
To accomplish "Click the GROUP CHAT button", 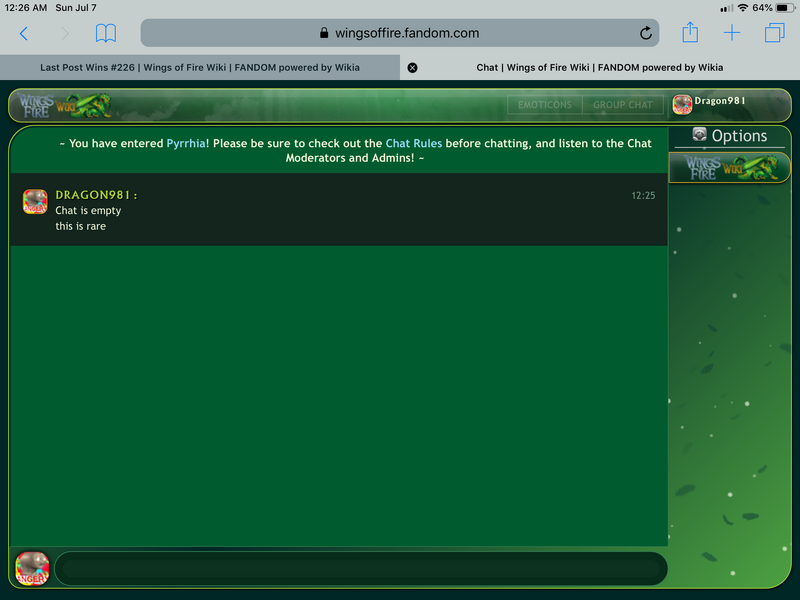I will coord(622,105).
